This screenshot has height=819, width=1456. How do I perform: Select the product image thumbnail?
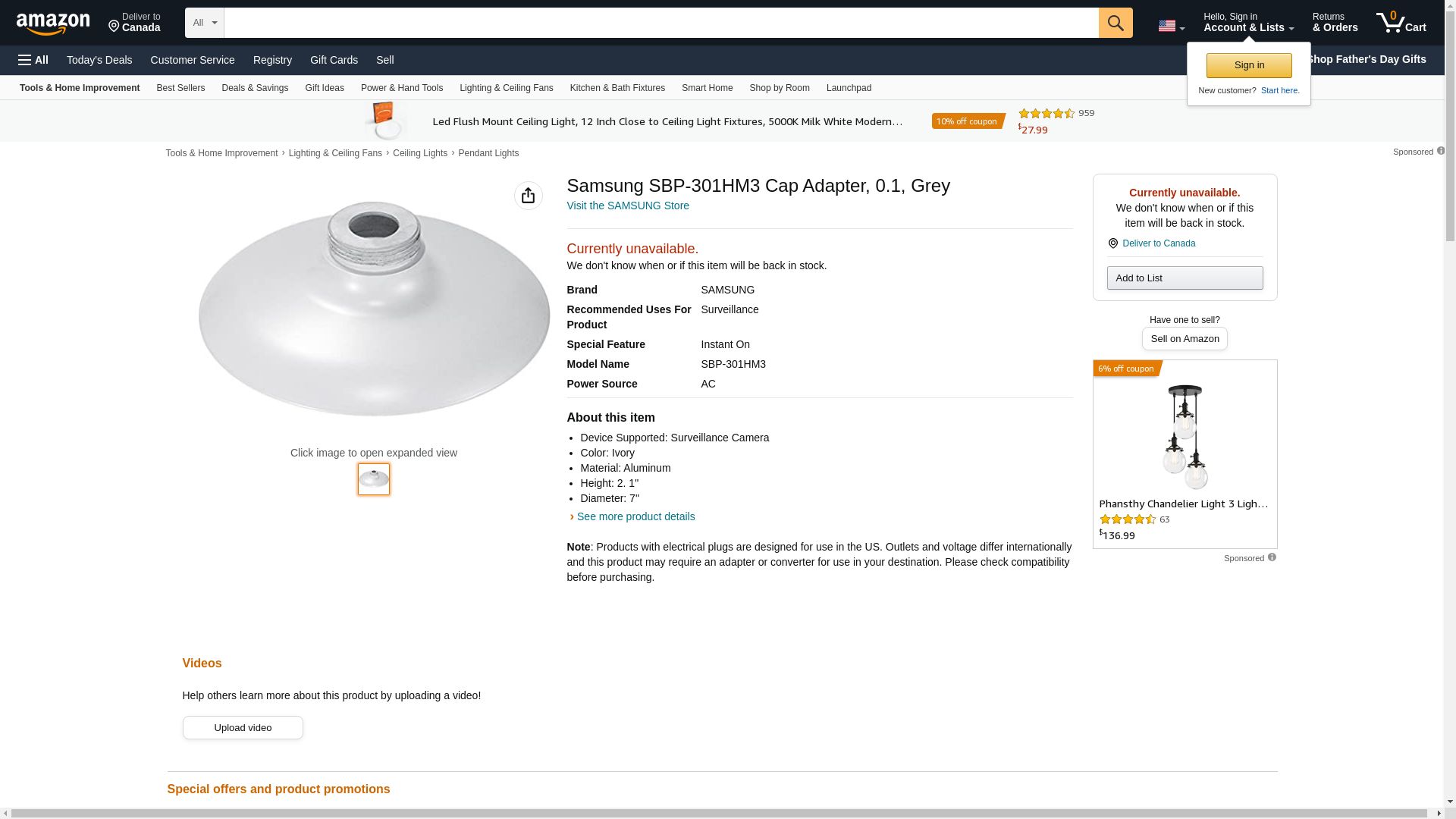click(374, 479)
